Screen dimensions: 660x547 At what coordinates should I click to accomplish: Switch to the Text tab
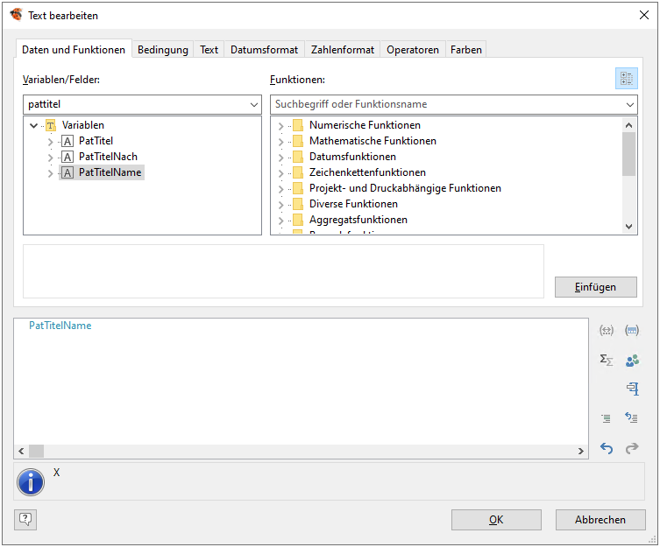(209, 50)
